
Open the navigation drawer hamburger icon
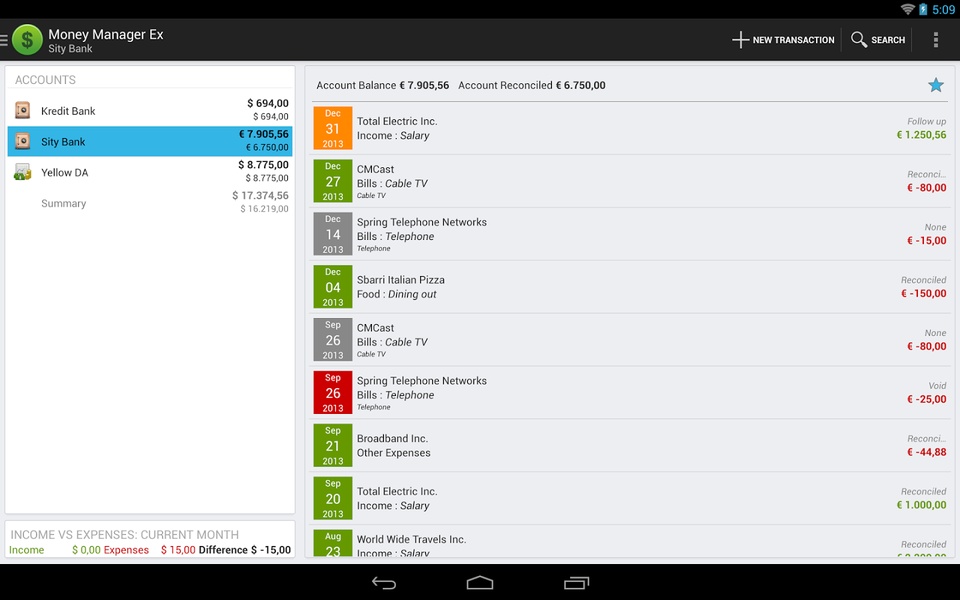[x=4, y=40]
